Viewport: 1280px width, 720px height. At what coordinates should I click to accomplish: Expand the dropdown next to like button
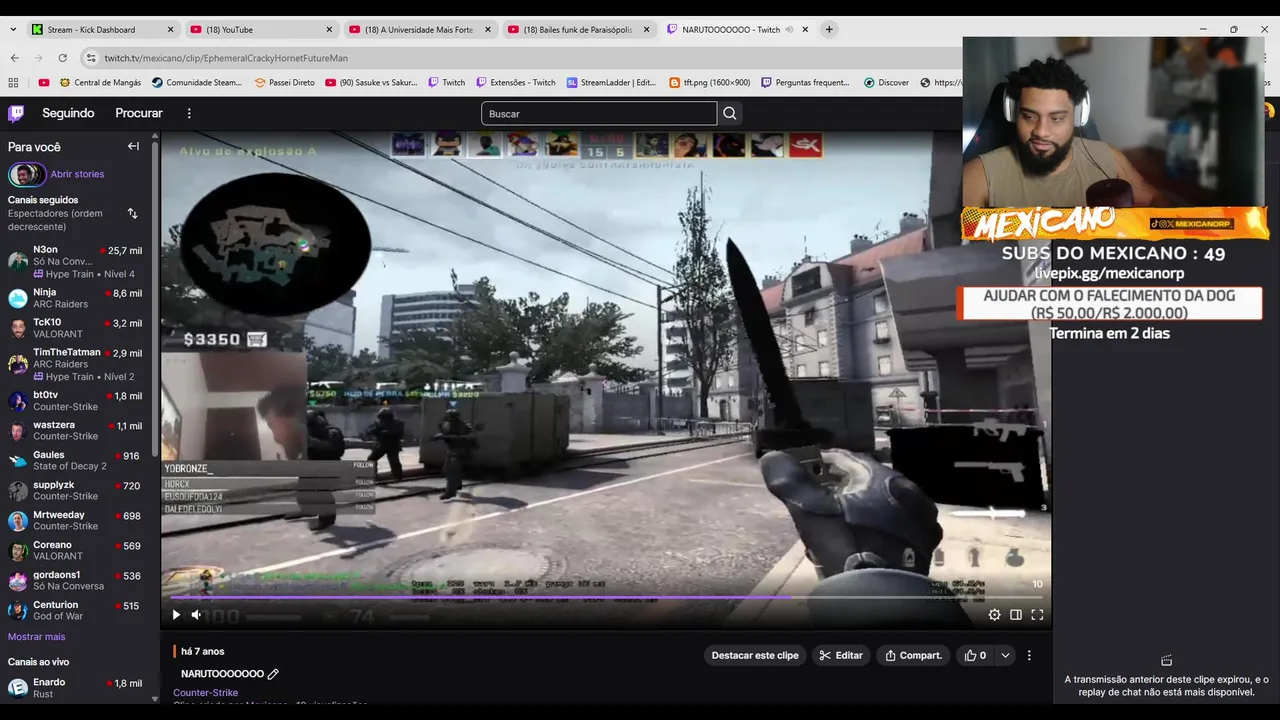pos(1005,655)
